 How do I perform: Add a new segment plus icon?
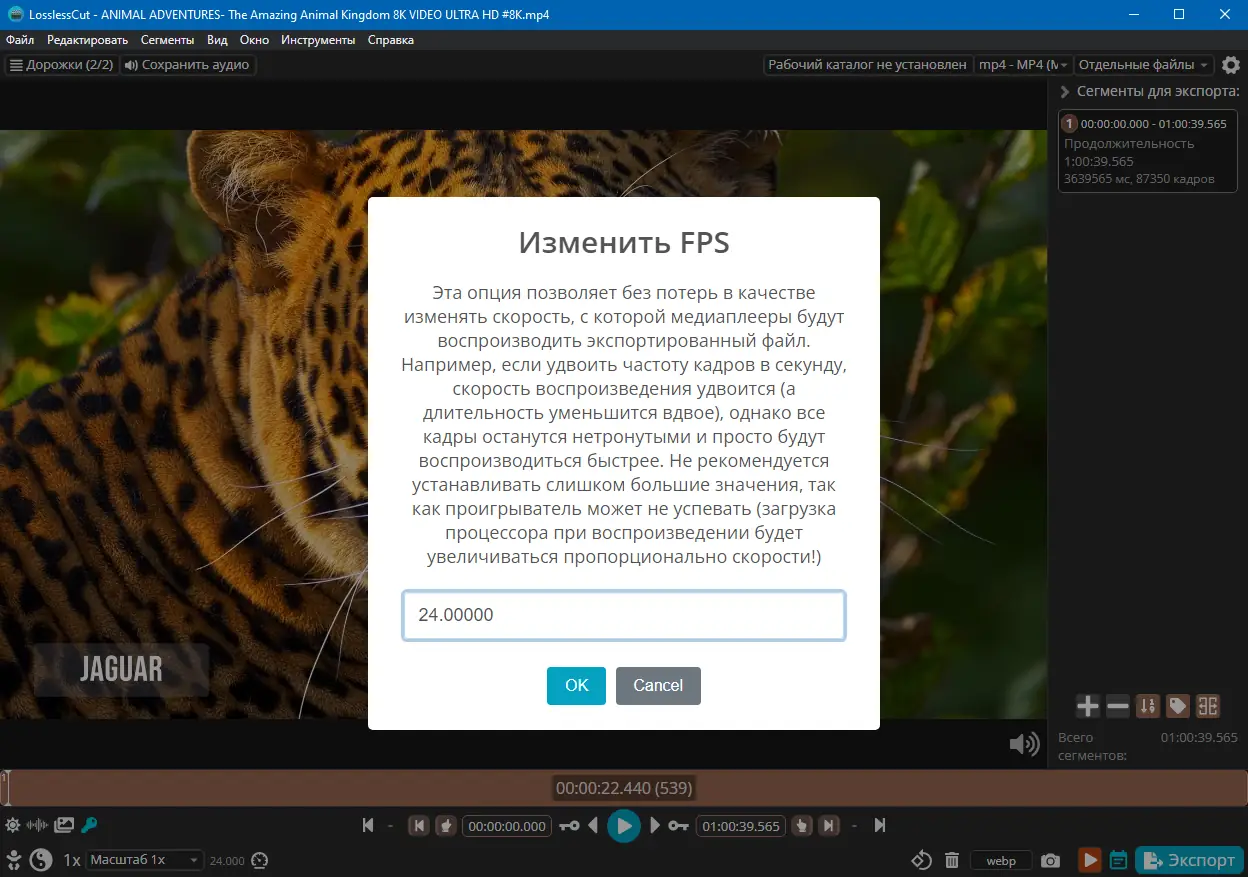coord(1088,706)
